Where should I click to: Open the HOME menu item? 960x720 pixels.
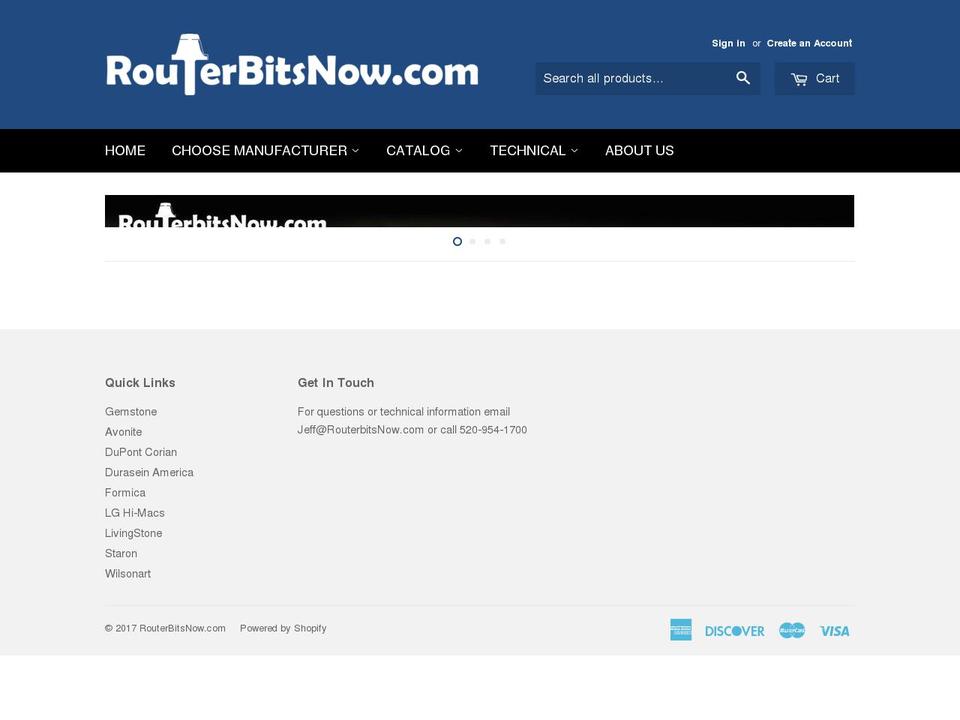tap(125, 150)
